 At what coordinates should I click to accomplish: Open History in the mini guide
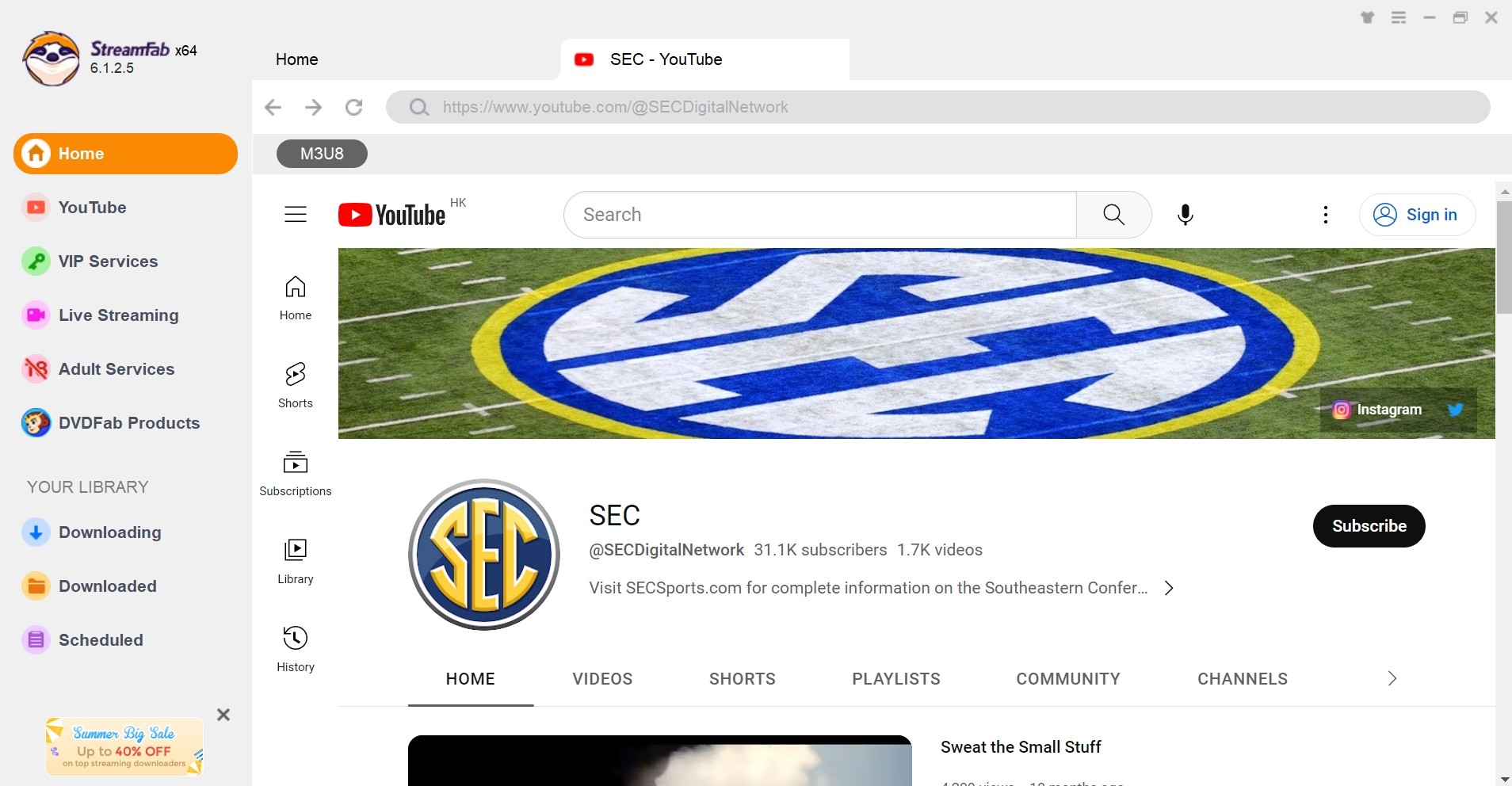coord(296,650)
